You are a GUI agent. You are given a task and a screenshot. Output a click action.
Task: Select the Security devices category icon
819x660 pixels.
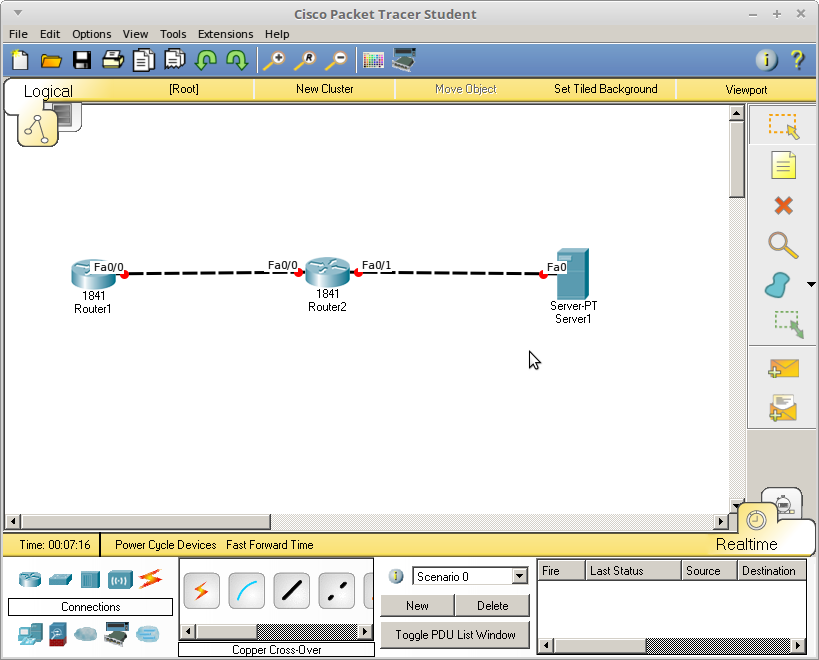pos(57,634)
